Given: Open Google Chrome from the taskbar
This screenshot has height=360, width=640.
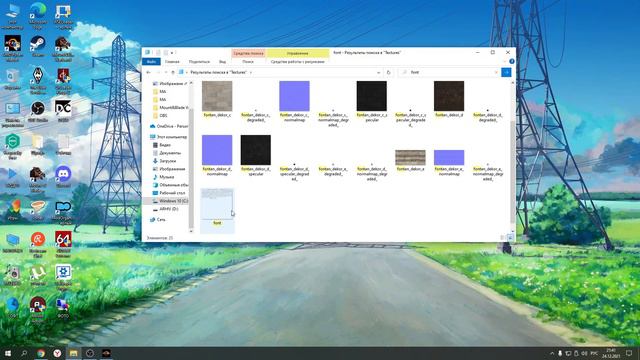Looking at the screenshot, I should click(41, 353).
